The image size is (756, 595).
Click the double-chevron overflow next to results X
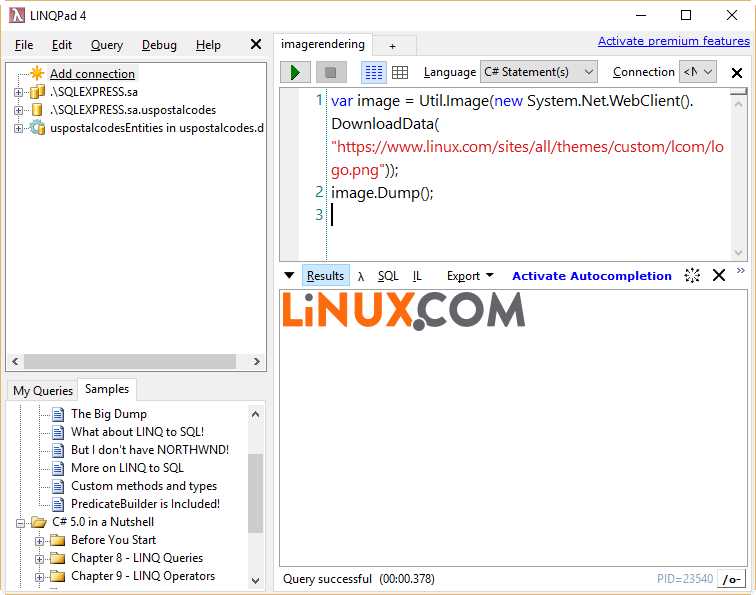pyautogui.click(x=741, y=270)
